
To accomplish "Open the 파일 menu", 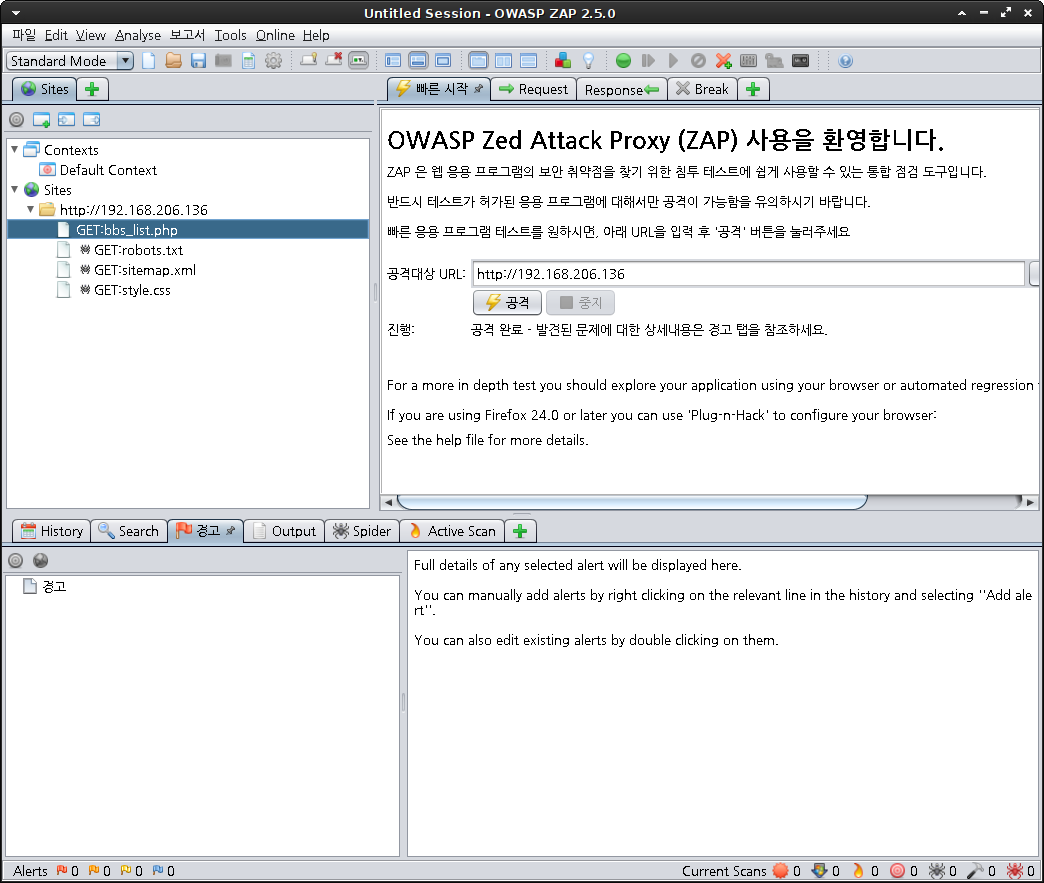I will [x=24, y=35].
